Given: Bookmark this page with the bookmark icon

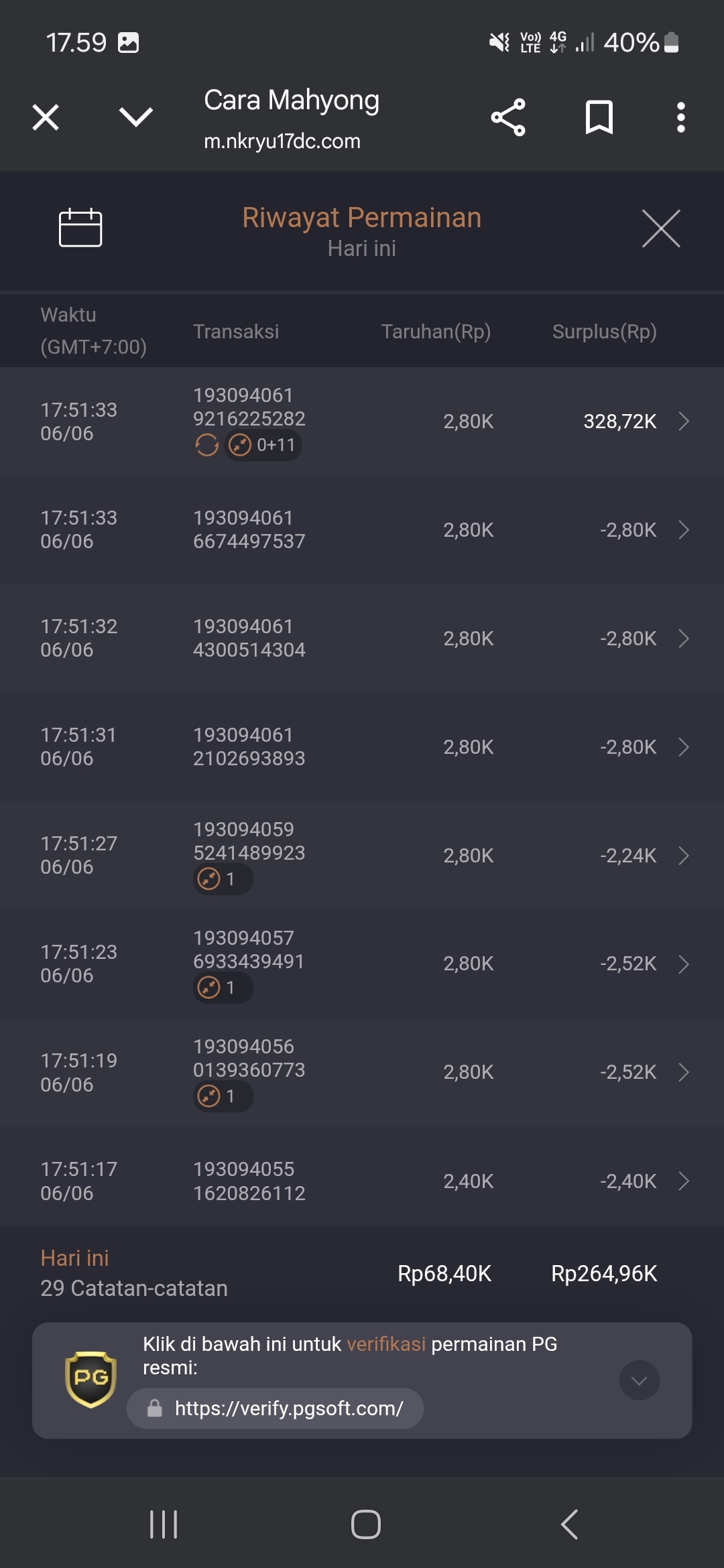Looking at the screenshot, I should [599, 117].
